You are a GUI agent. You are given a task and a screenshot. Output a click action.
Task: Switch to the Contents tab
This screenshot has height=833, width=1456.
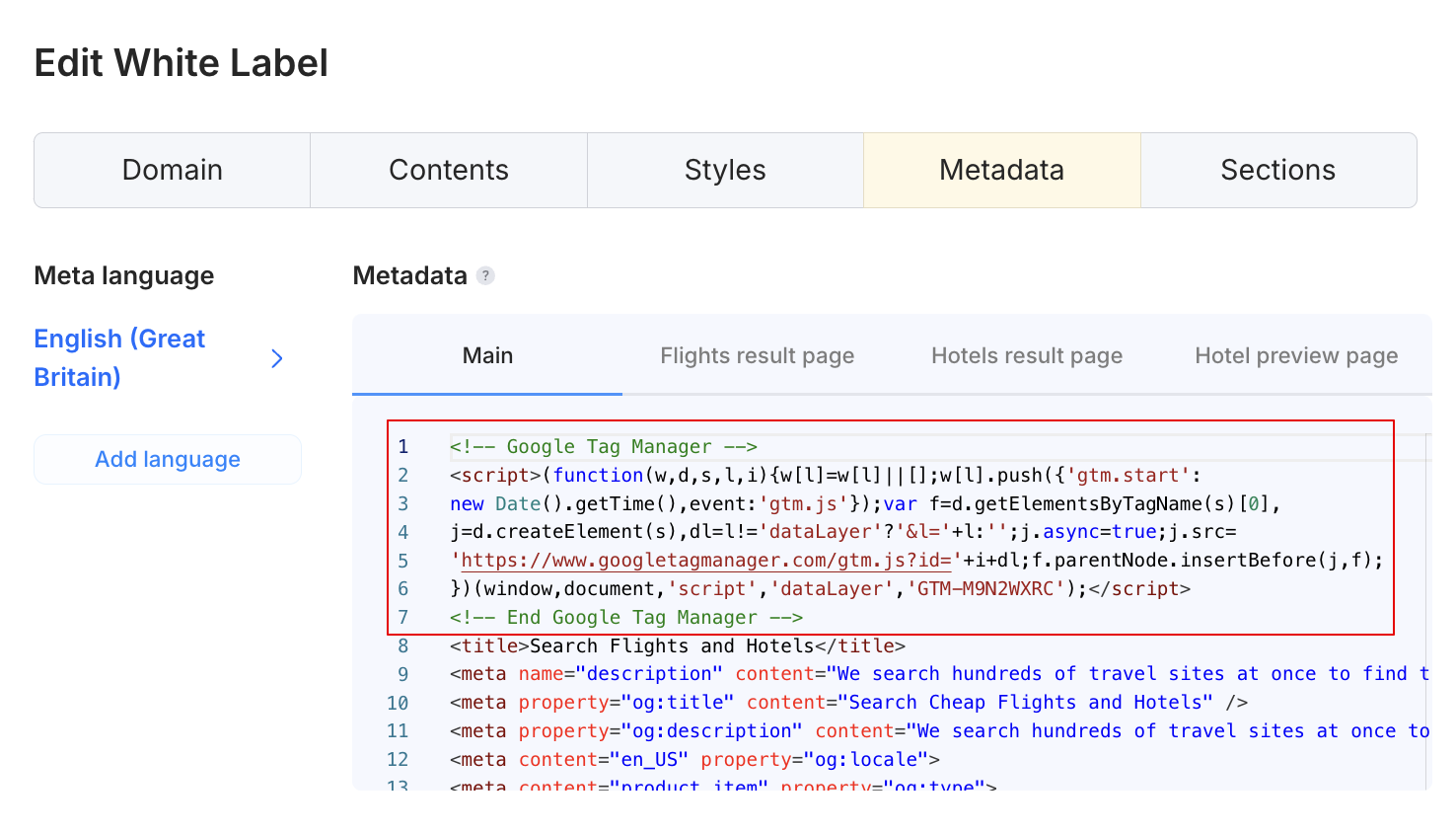coord(449,170)
